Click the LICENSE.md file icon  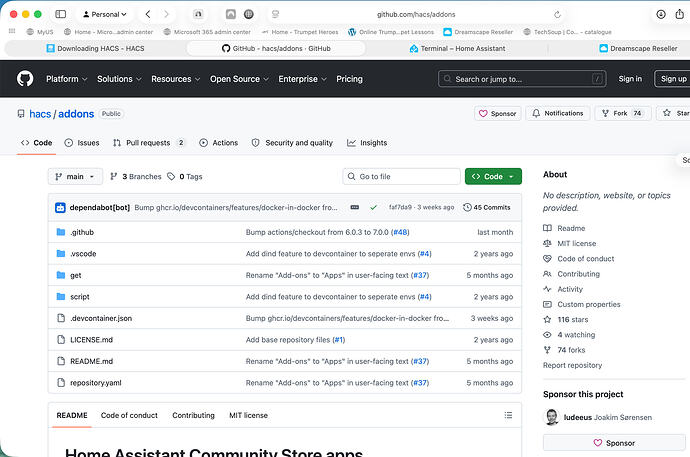pyautogui.click(x=61, y=339)
